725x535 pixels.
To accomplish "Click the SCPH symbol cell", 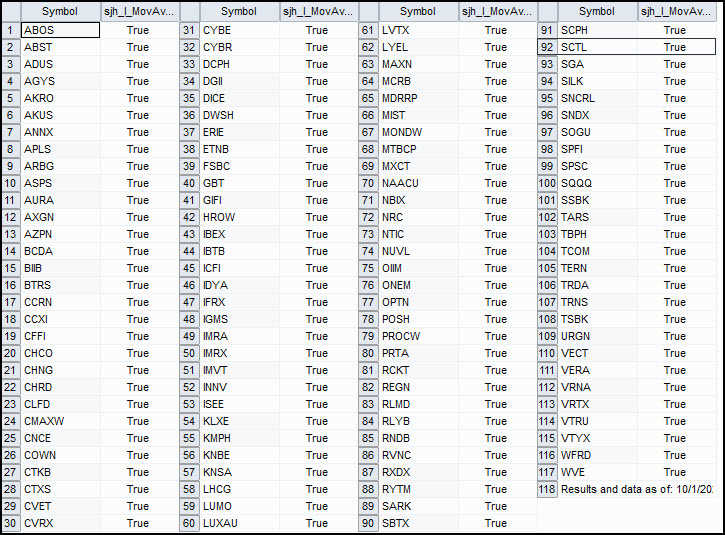I will click(x=597, y=30).
